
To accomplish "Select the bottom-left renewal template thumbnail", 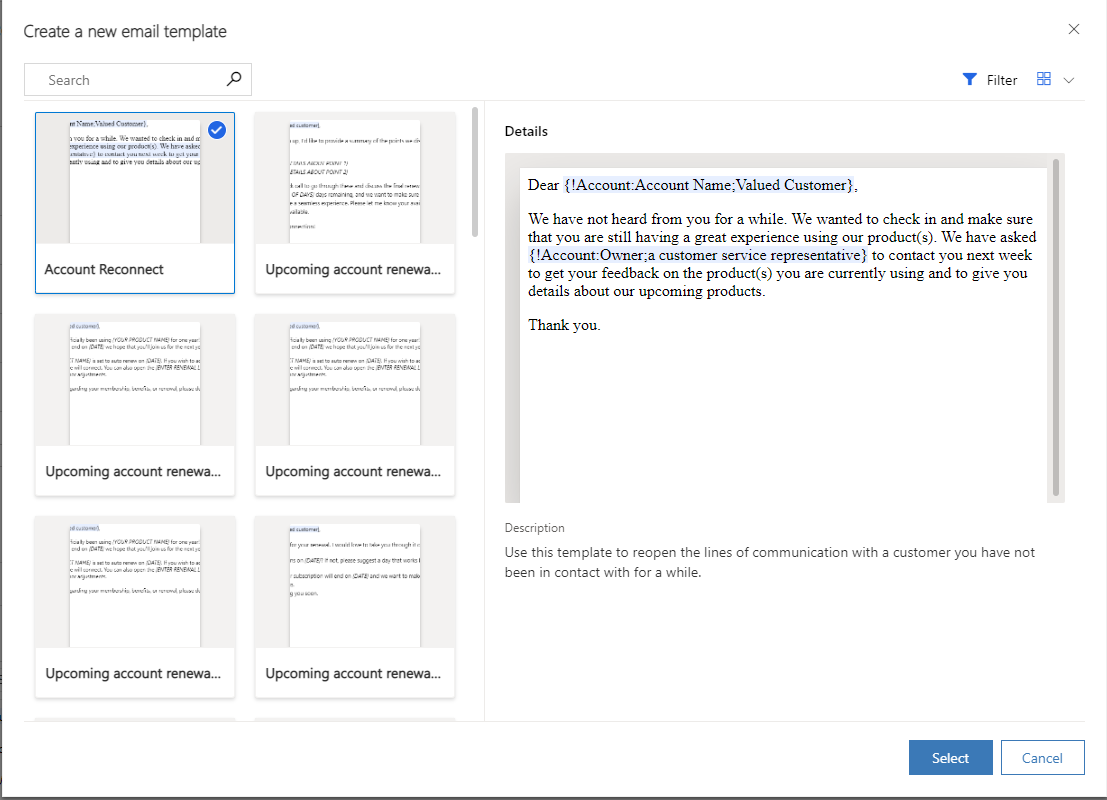I will (x=134, y=582).
